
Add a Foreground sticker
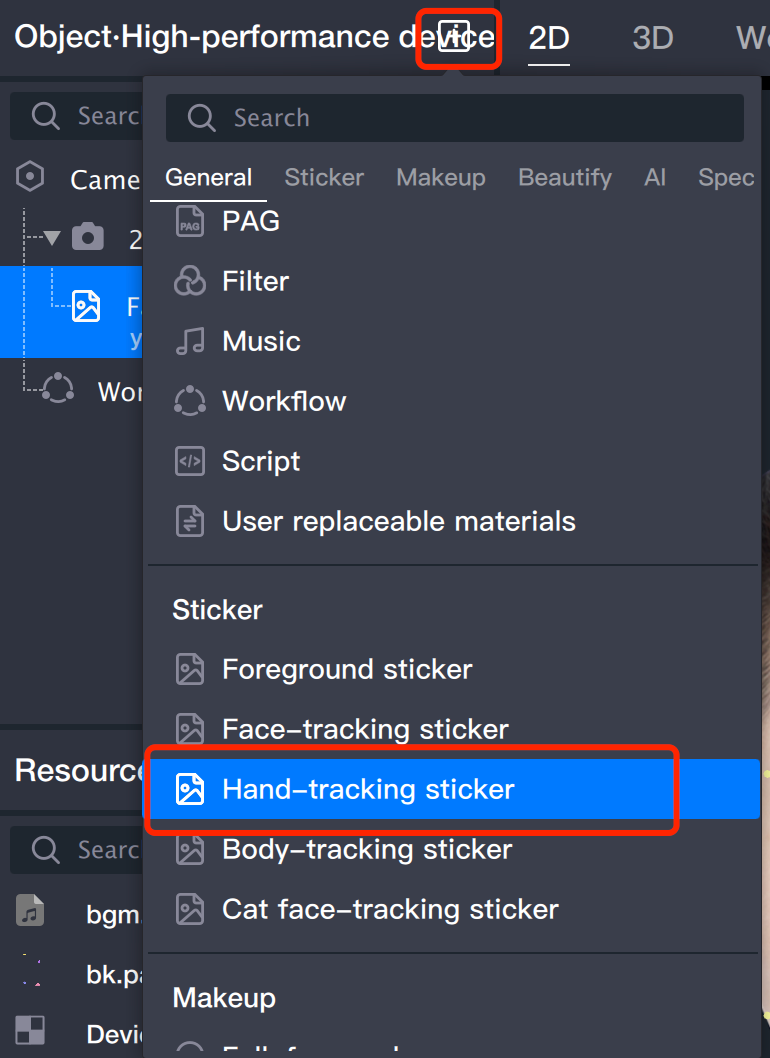coord(347,669)
